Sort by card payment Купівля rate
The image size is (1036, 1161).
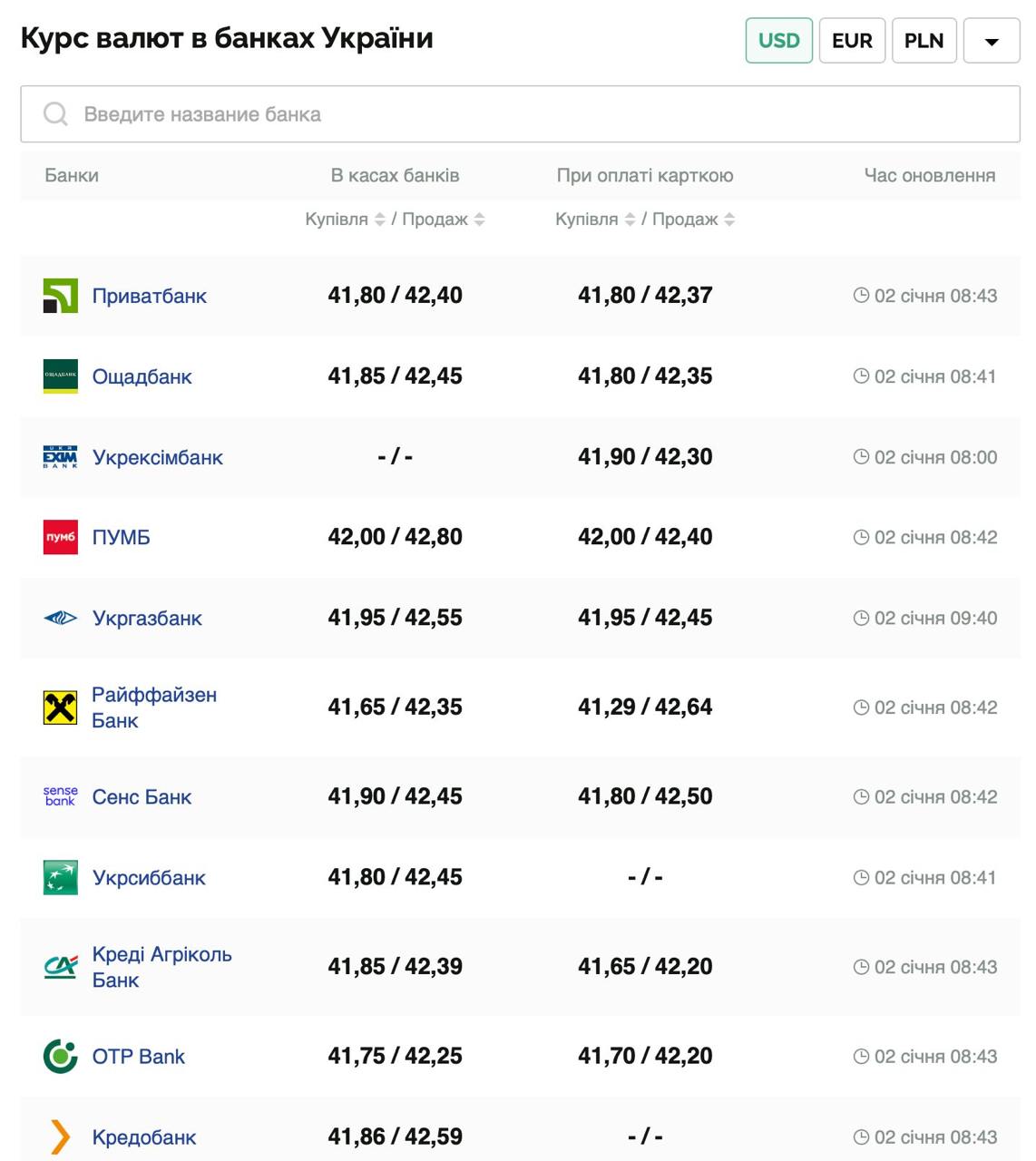[x=630, y=220]
